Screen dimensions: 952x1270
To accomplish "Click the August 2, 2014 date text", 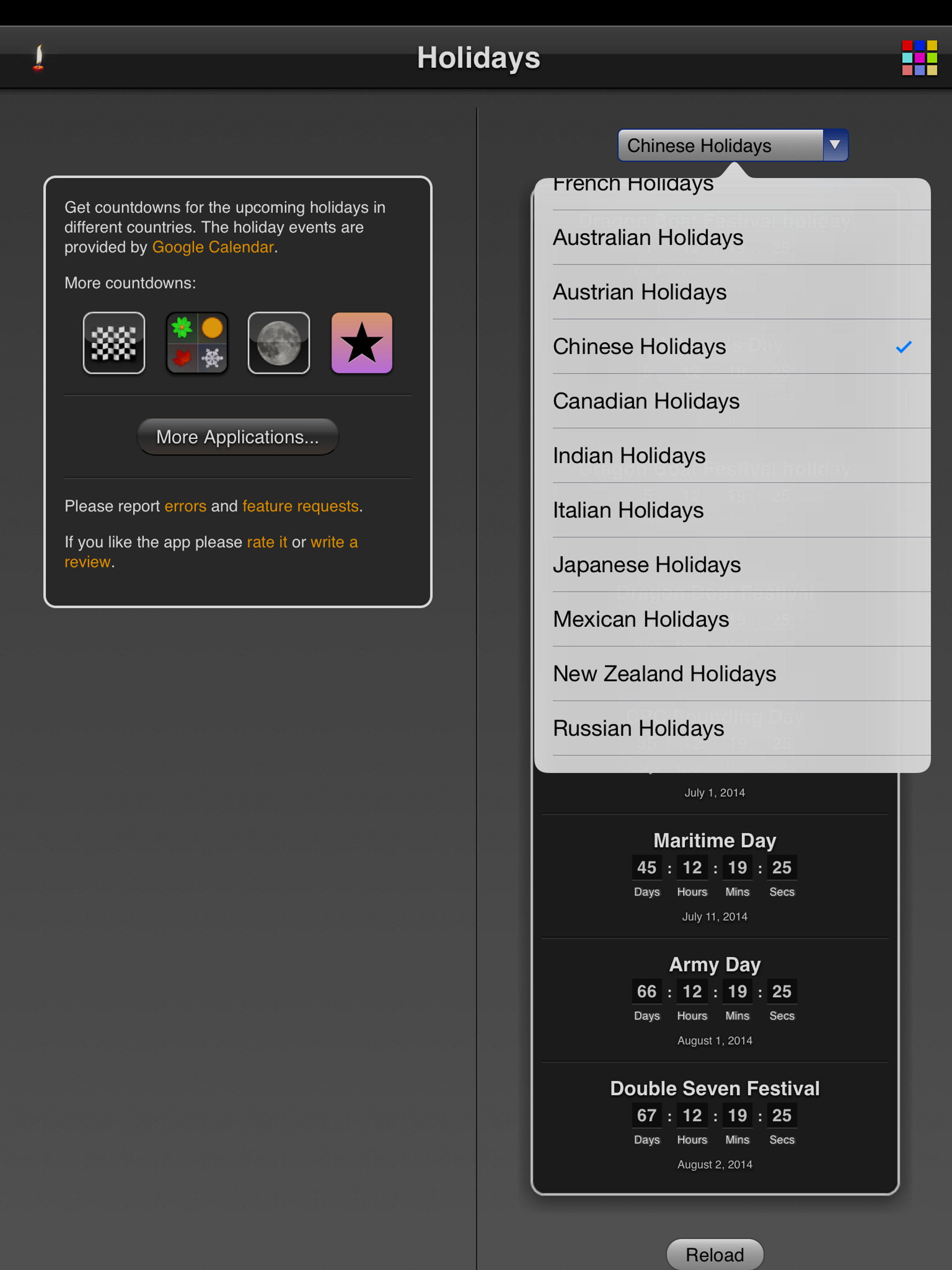I will tap(715, 1165).
